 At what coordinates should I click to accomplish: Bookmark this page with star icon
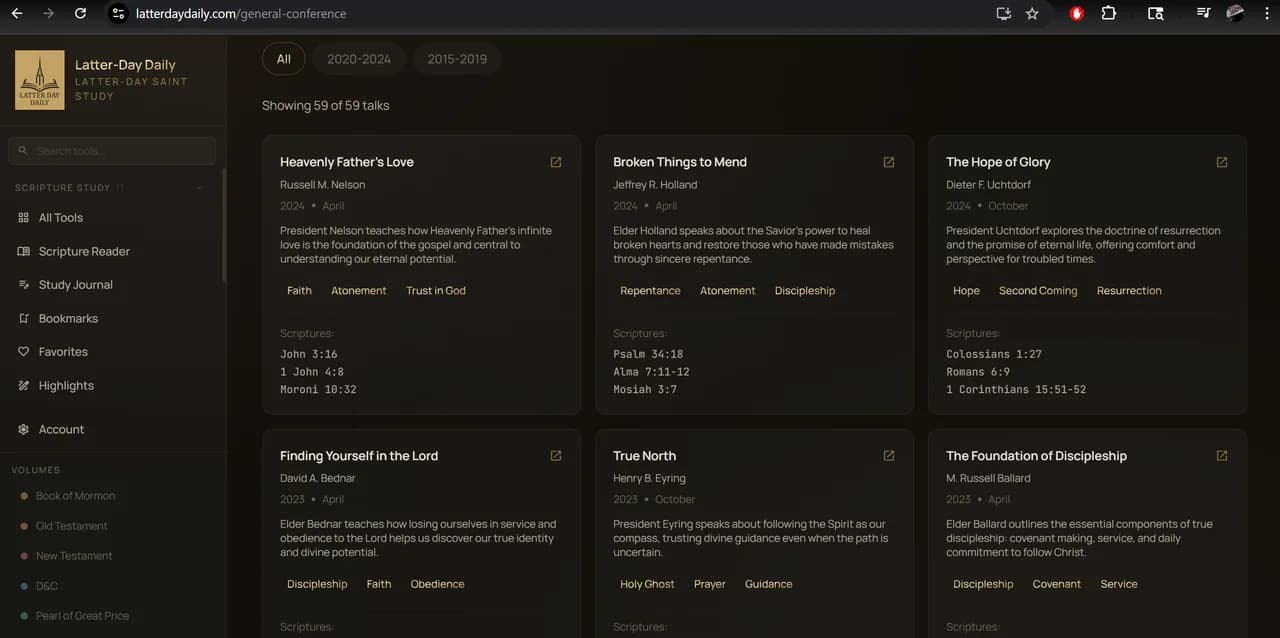click(1033, 14)
